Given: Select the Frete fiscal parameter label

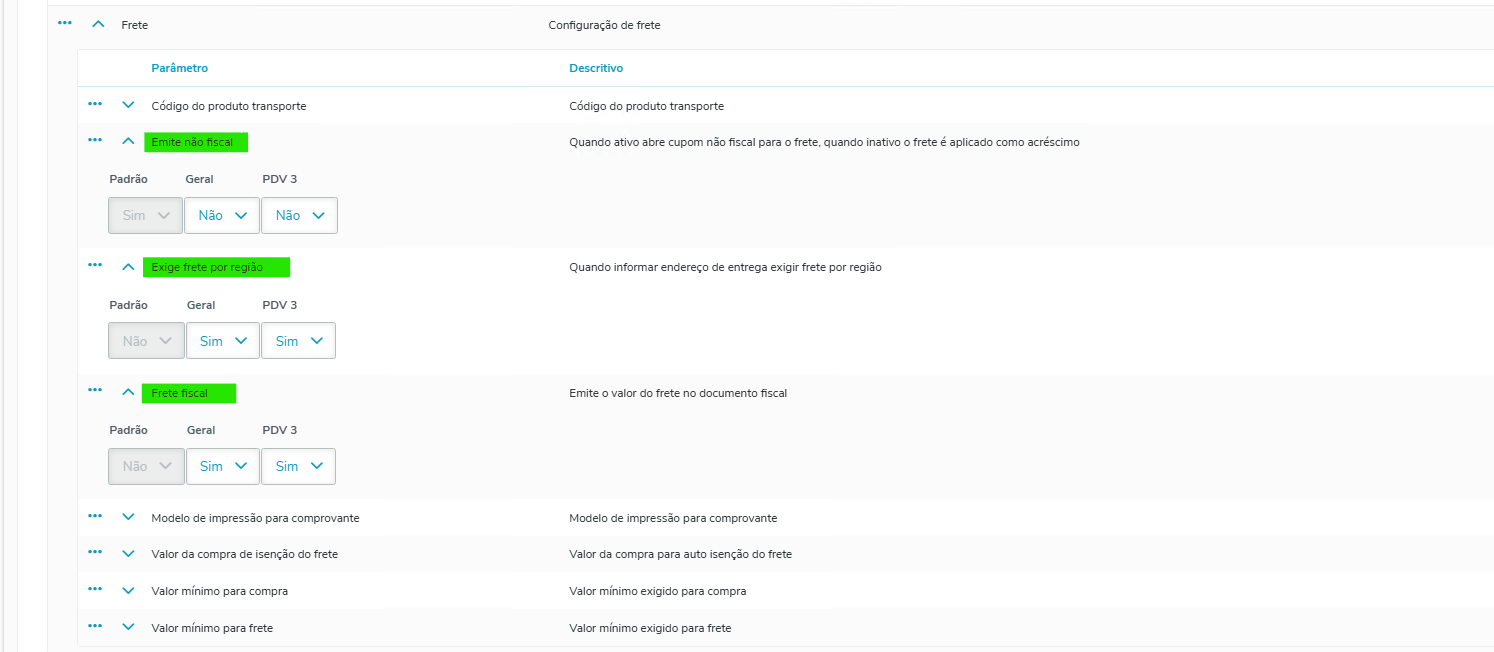Looking at the screenshot, I should tap(180, 393).
